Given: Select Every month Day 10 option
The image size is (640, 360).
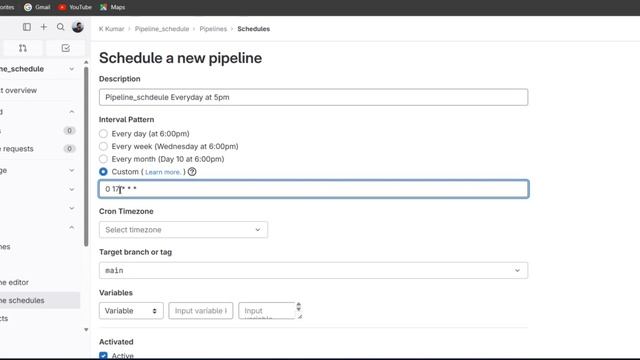Looking at the screenshot, I should [x=103, y=159].
